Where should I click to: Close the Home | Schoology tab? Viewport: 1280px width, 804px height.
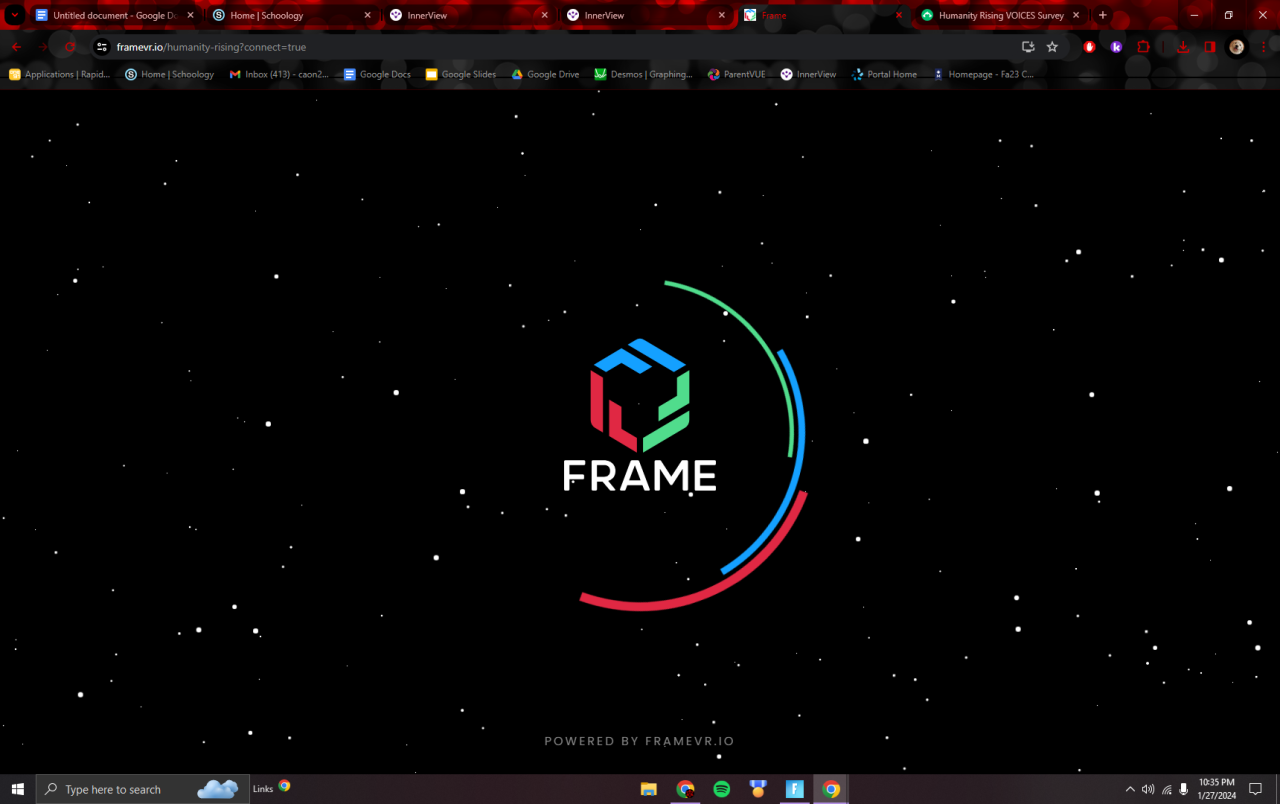(x=367, y=15)
